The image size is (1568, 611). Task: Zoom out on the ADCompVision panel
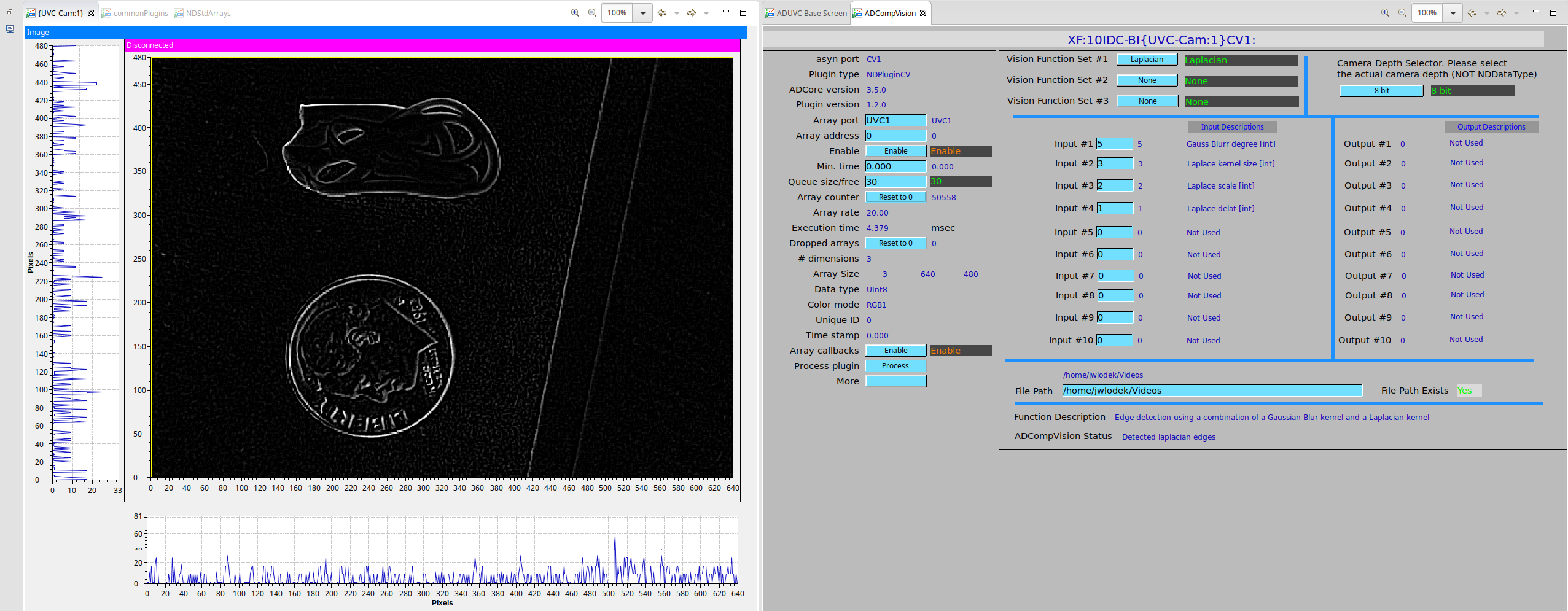pos(1402,13)
